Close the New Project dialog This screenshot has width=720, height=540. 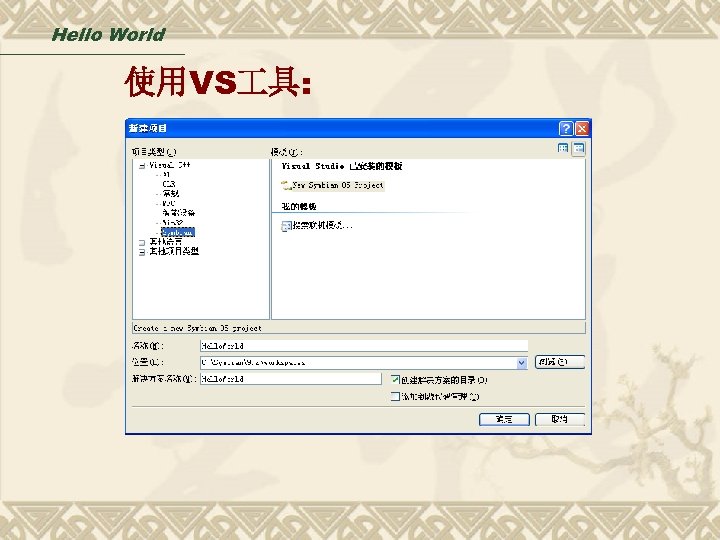[582, 128]
